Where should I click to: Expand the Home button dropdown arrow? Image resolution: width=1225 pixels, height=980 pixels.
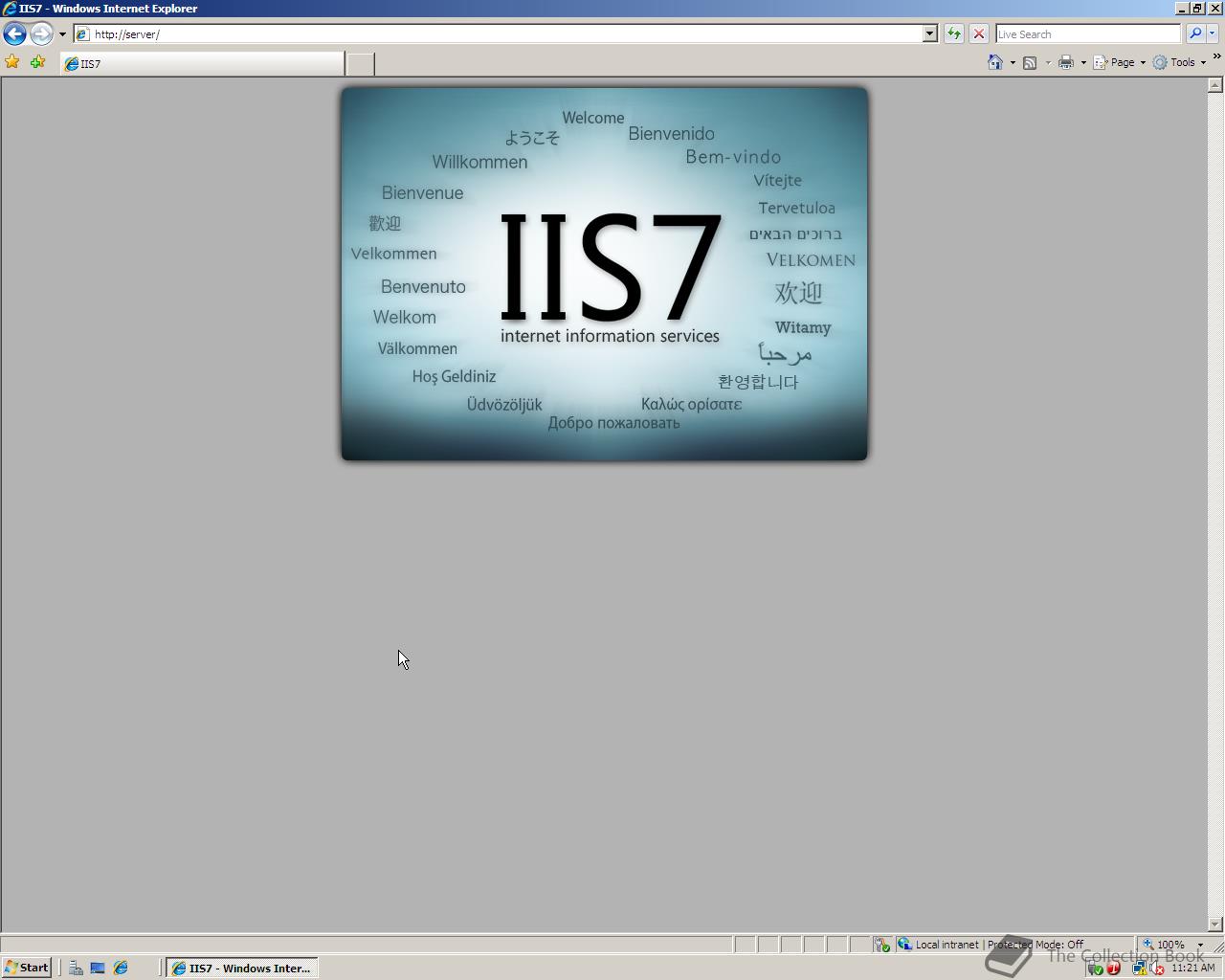point(1013,63)
